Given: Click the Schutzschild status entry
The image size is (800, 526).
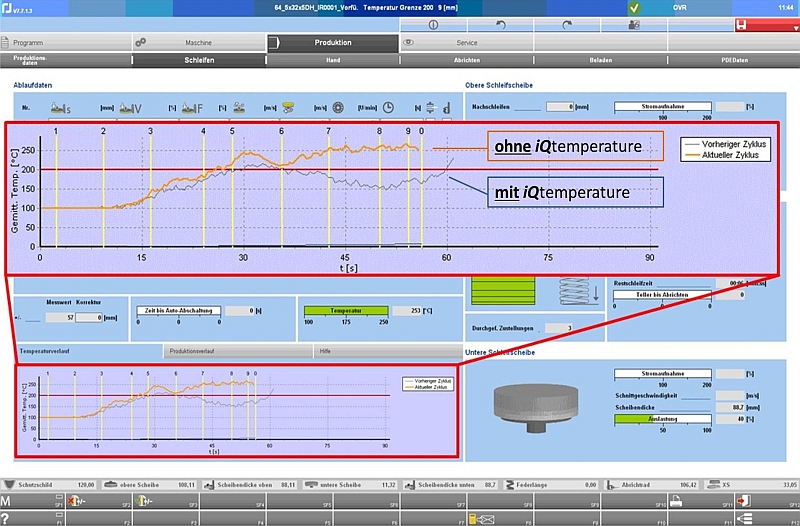Looking at the screenshot, I should tap(50, 485).
